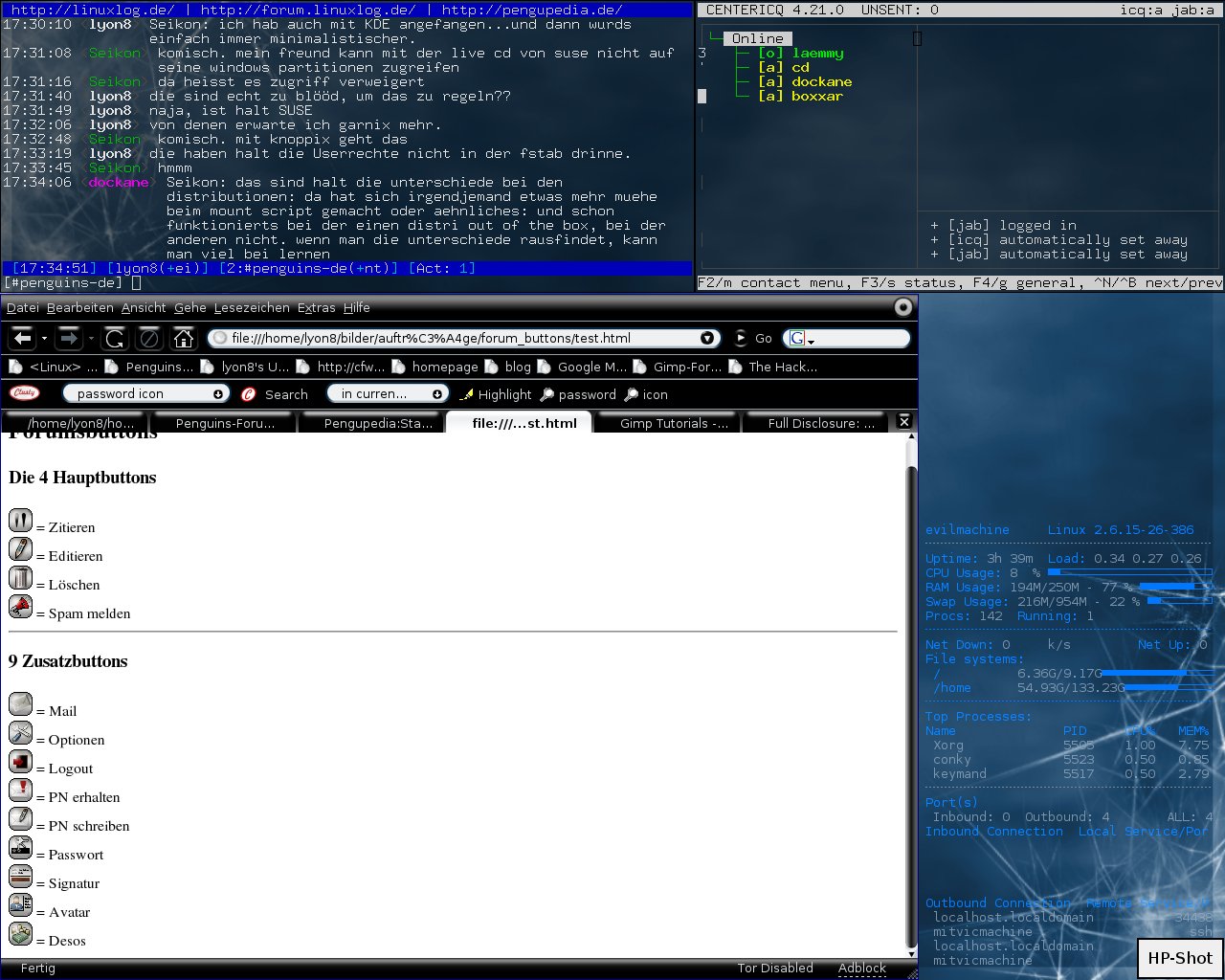Open the Lesezeichen menu

(x=252, y=307)
